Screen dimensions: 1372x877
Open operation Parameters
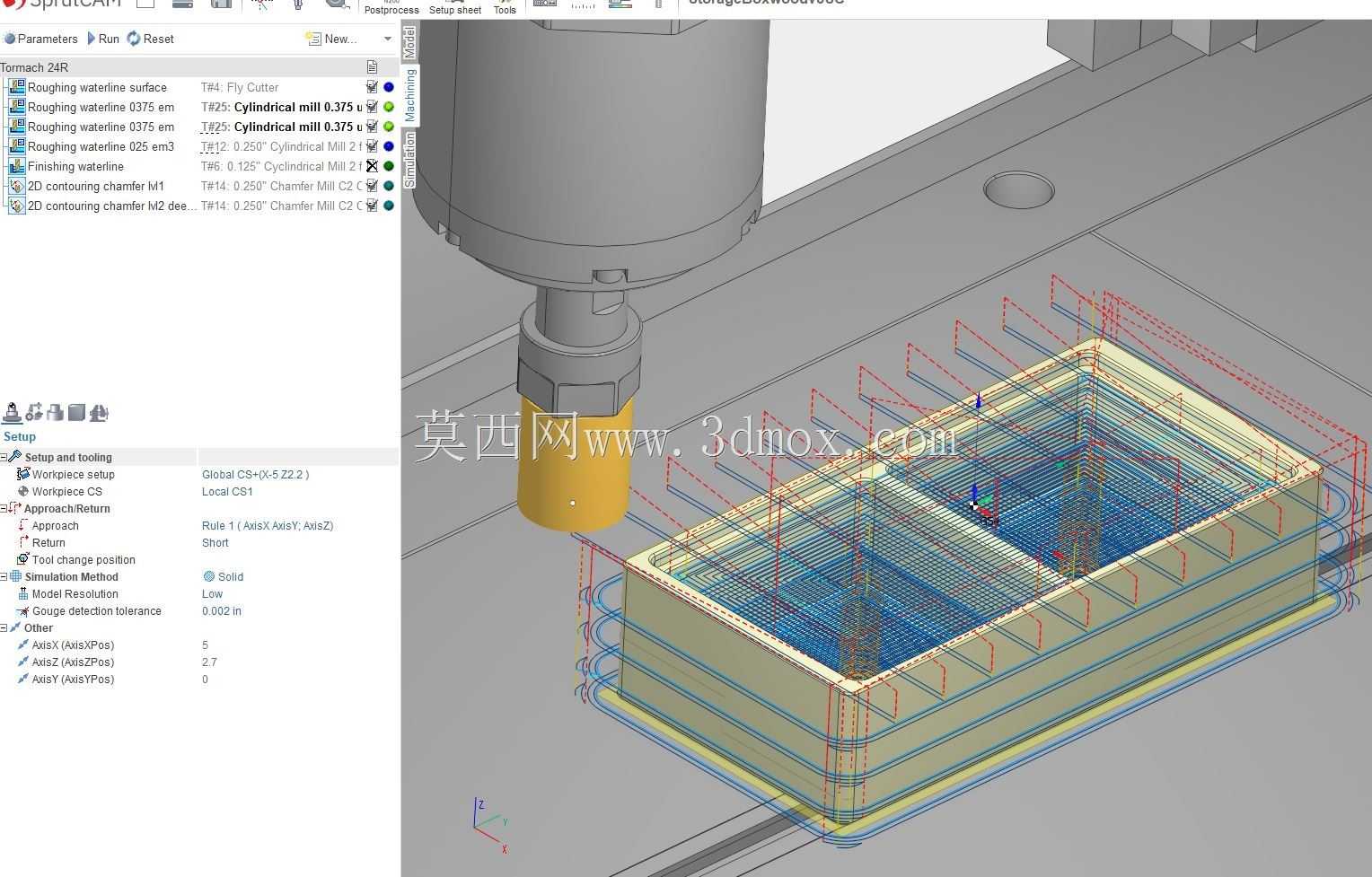click(40, 39)
